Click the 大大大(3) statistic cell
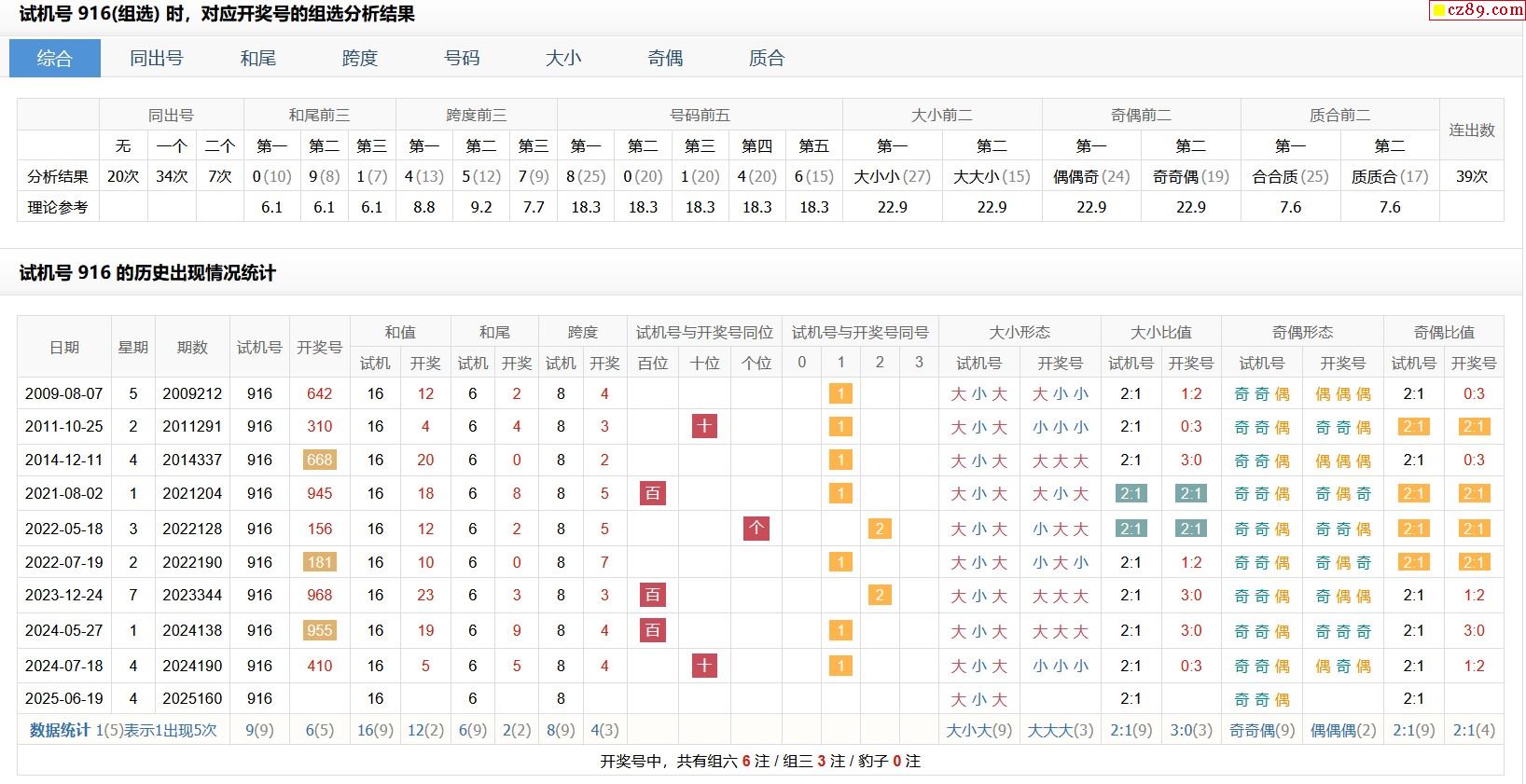Image resolution: width=1526 pixels, height=784 pixels. (x=1061, y=730)
